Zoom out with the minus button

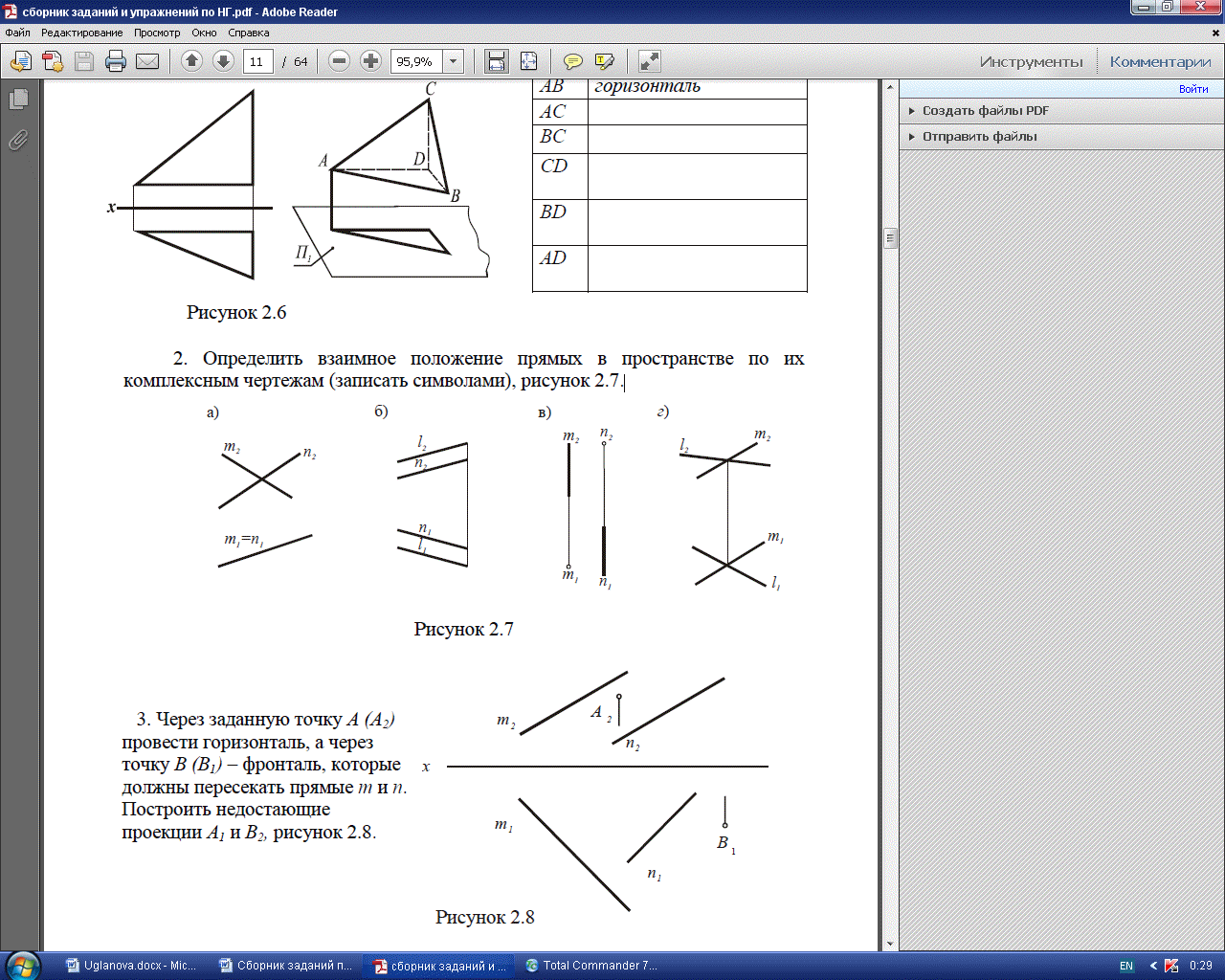click(x=339, y=61)
